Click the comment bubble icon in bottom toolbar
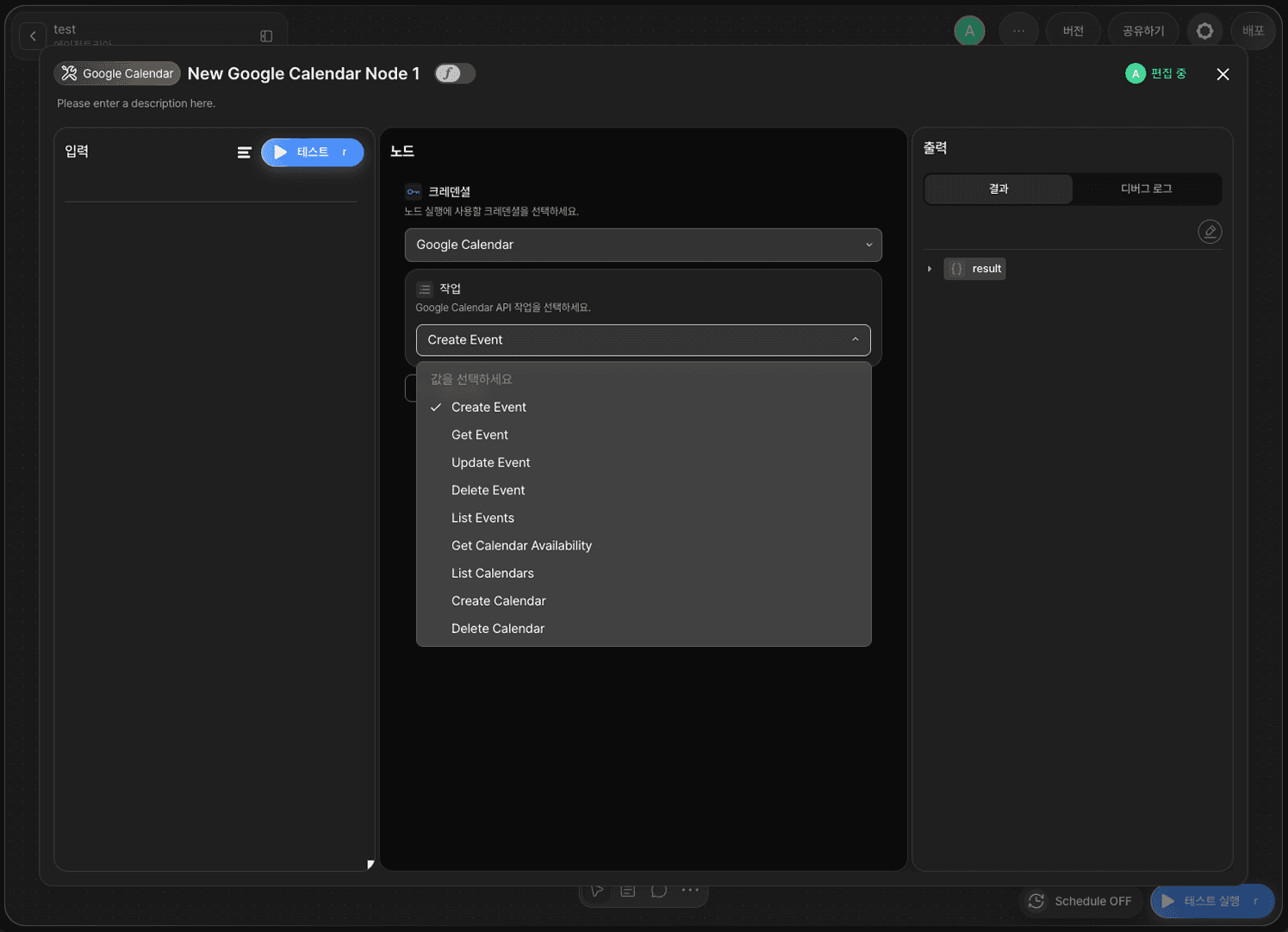This screenshot has width=1288, height=932. (659, 891)
